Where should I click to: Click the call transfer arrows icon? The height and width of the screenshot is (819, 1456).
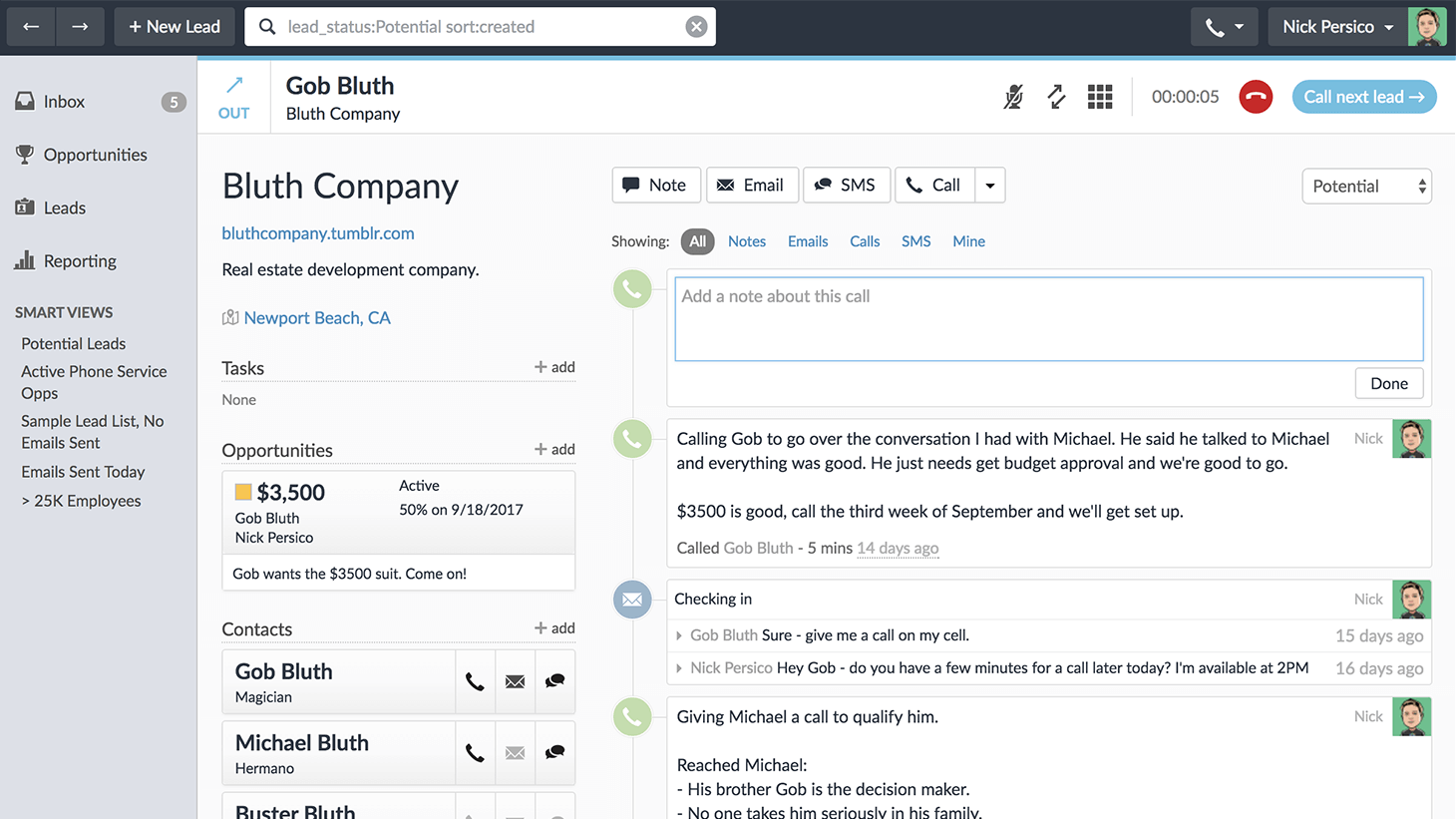coord(1056,97)
